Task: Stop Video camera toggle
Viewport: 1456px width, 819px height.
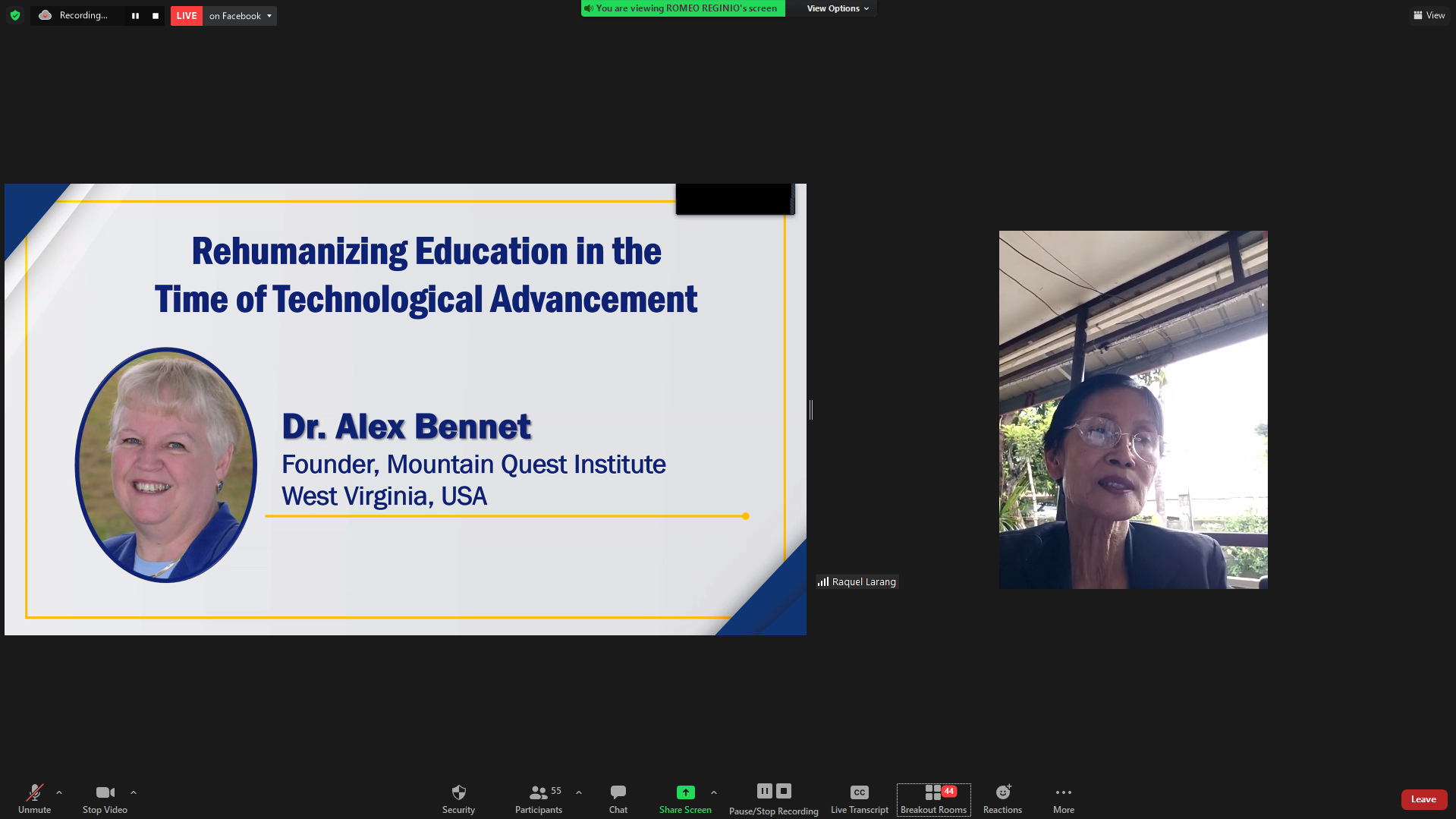Action: 105,792
